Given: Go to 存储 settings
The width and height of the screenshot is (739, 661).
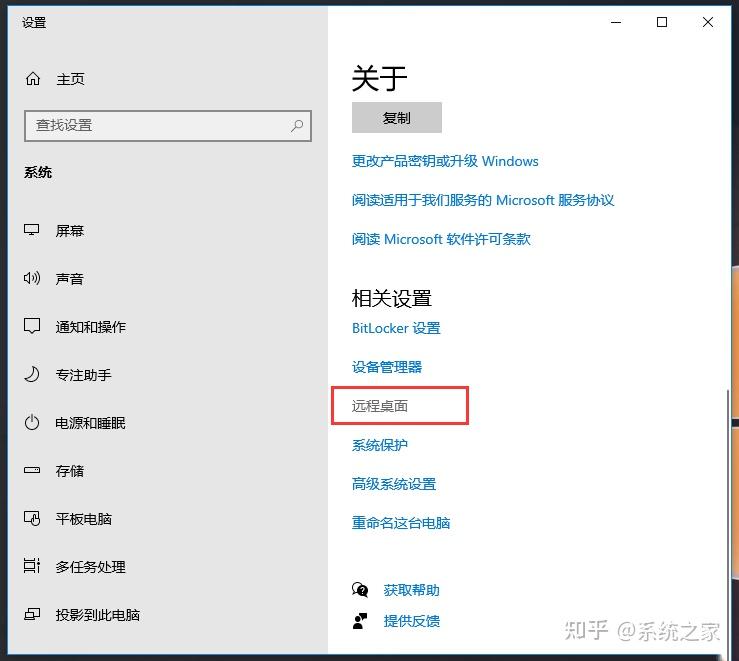Looking at the screenshot, I should [70, 471].
